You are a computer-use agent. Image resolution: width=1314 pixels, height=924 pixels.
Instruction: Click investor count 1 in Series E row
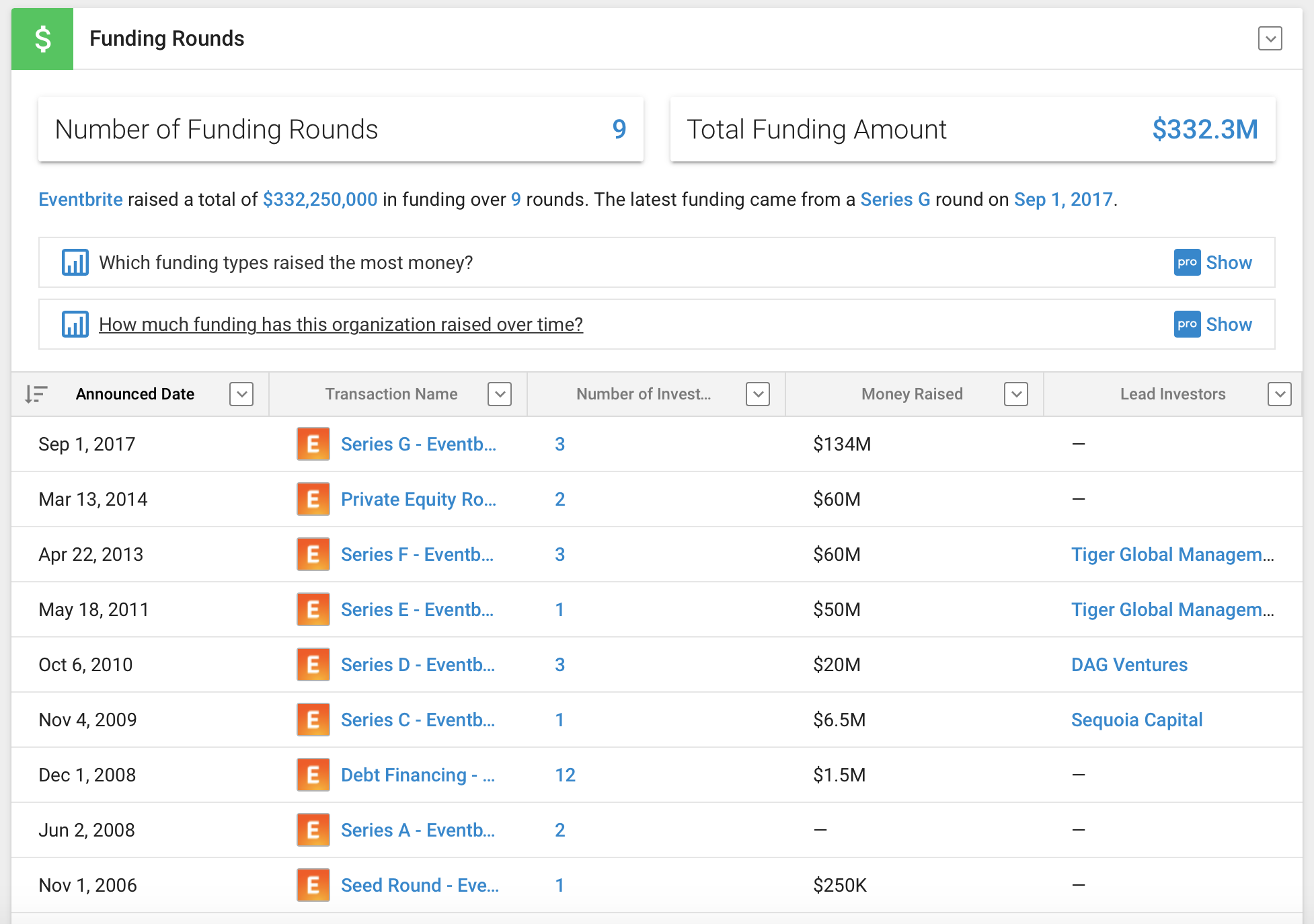(x=559, y=609)
